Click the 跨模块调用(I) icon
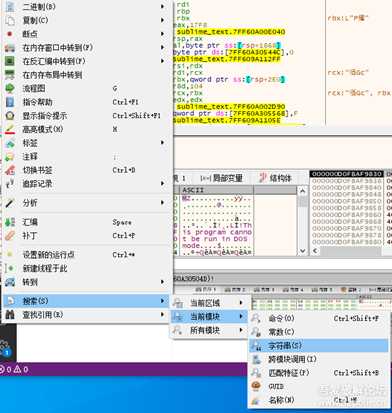 point(256,359)
